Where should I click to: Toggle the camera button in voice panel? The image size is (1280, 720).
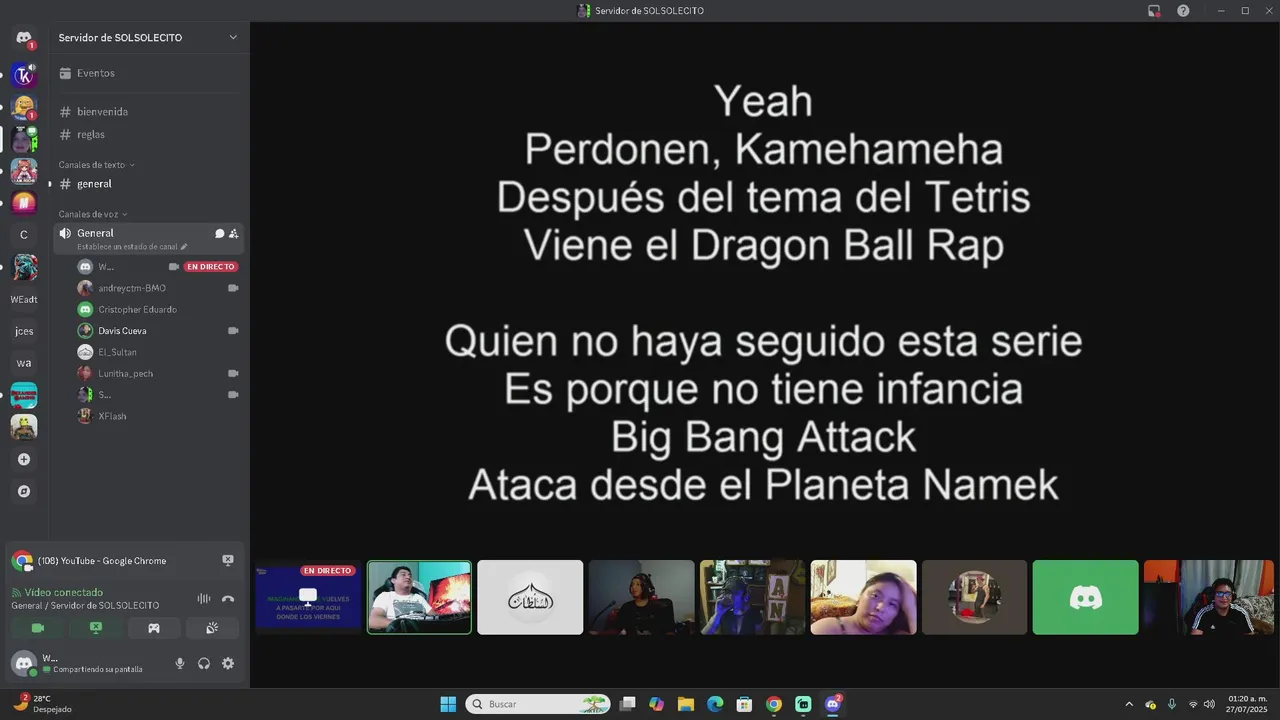(x=38, y=628)
